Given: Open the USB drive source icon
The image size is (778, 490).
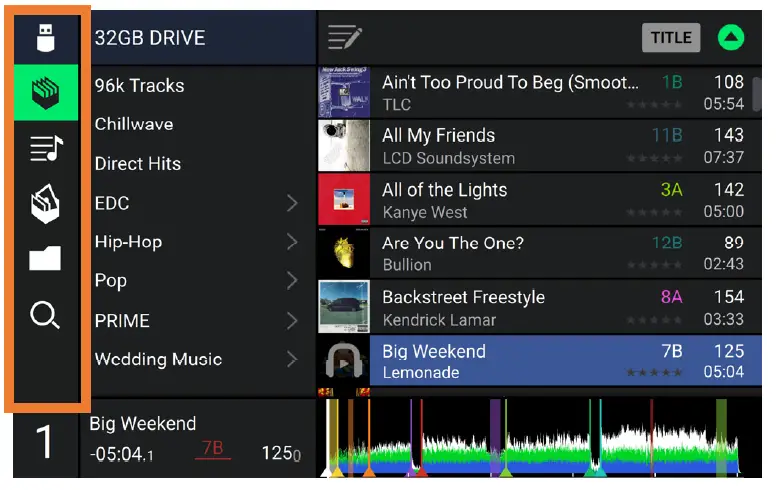Looking at the screenshot, I should 46,38.
